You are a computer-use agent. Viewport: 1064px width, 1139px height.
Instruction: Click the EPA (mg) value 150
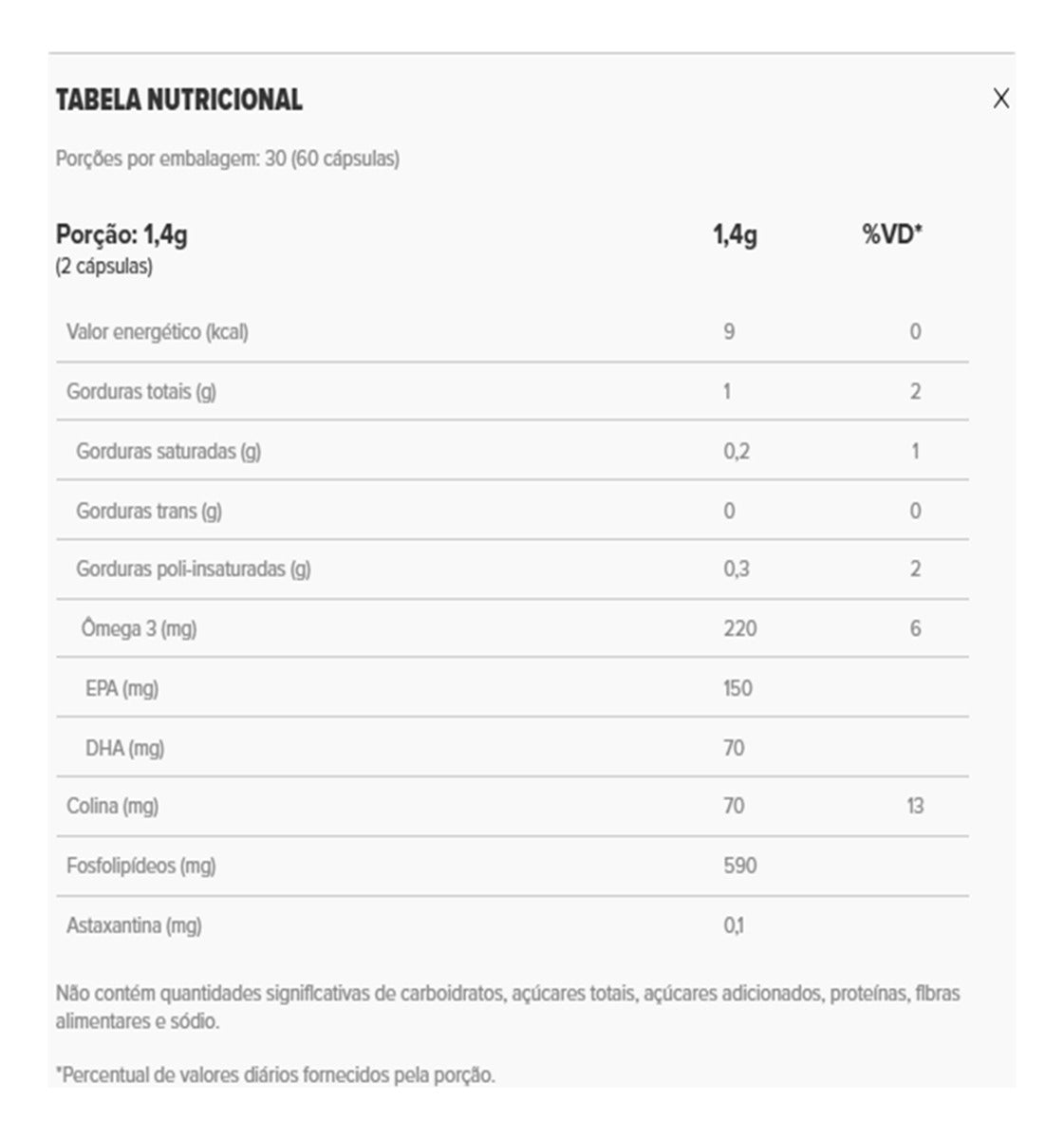click(x=737, y=688)
